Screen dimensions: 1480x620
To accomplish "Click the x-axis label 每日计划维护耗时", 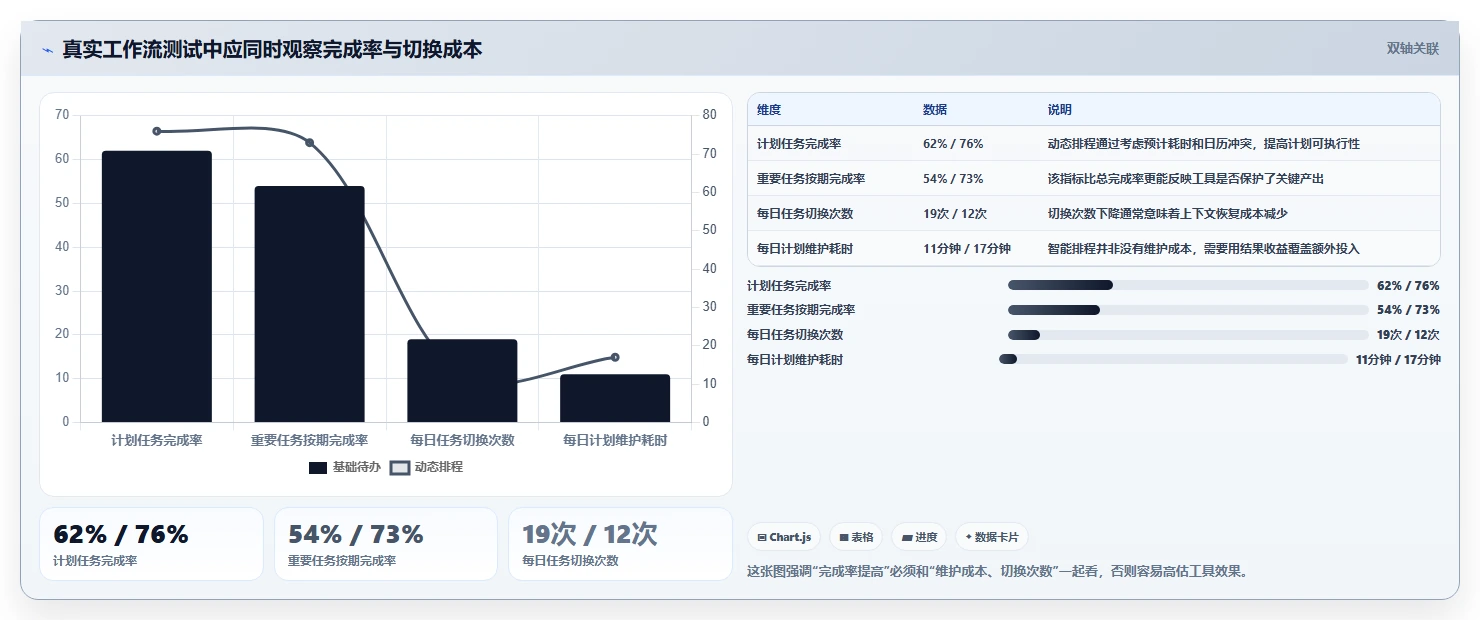I will (x=615, y=440).
